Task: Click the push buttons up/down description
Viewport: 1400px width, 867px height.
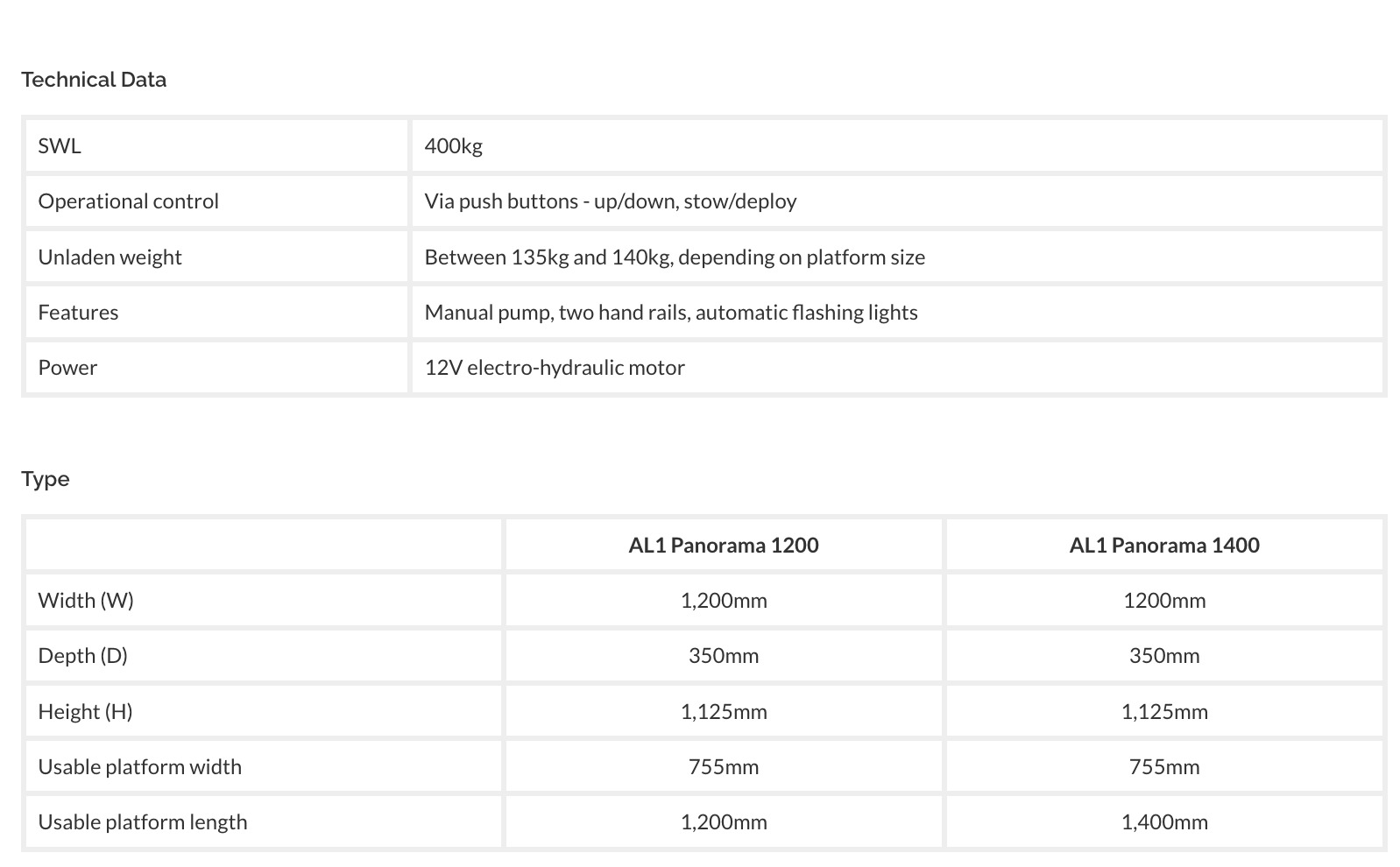Action: point(610,201)
